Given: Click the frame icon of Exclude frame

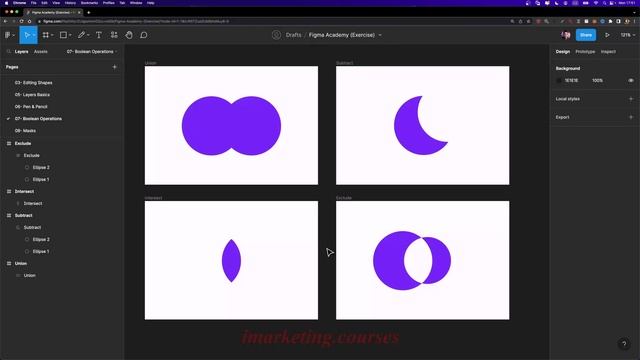Looking at the screenshot, I should [x=9, y=144].
